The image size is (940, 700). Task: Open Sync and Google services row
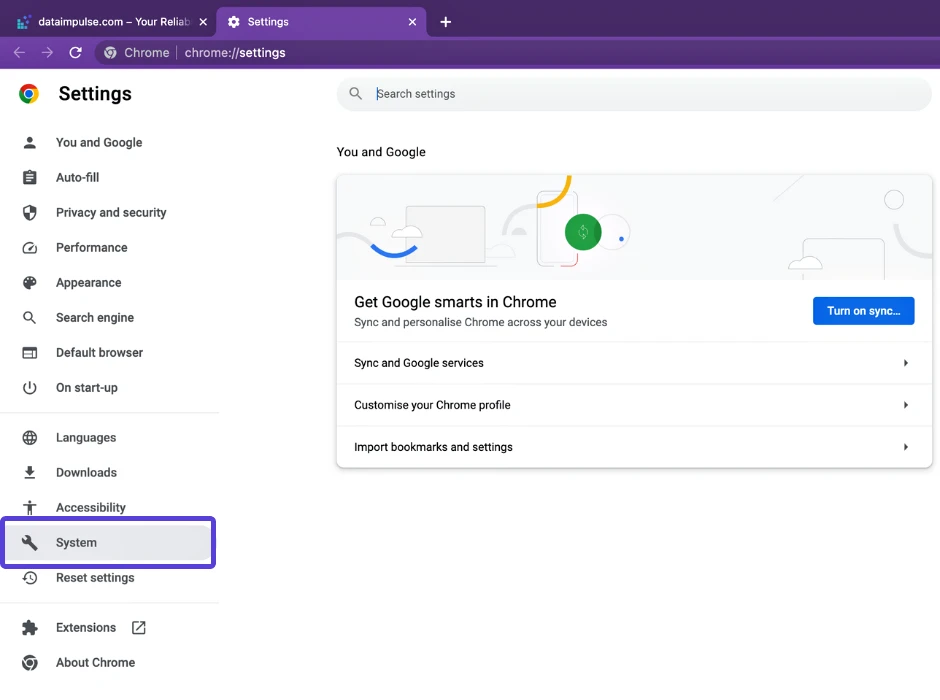(634, 363)
